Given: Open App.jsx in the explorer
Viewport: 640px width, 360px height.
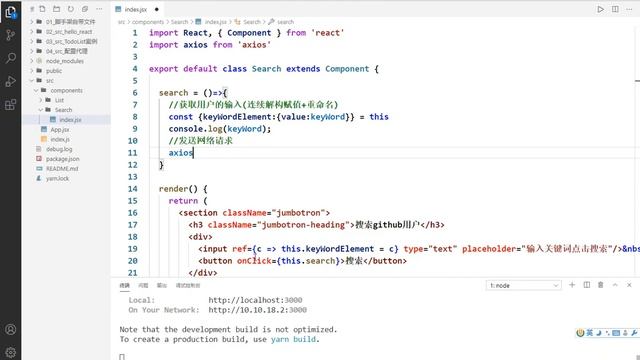Looking at the screenshot, I should click(x=60, y=129).
